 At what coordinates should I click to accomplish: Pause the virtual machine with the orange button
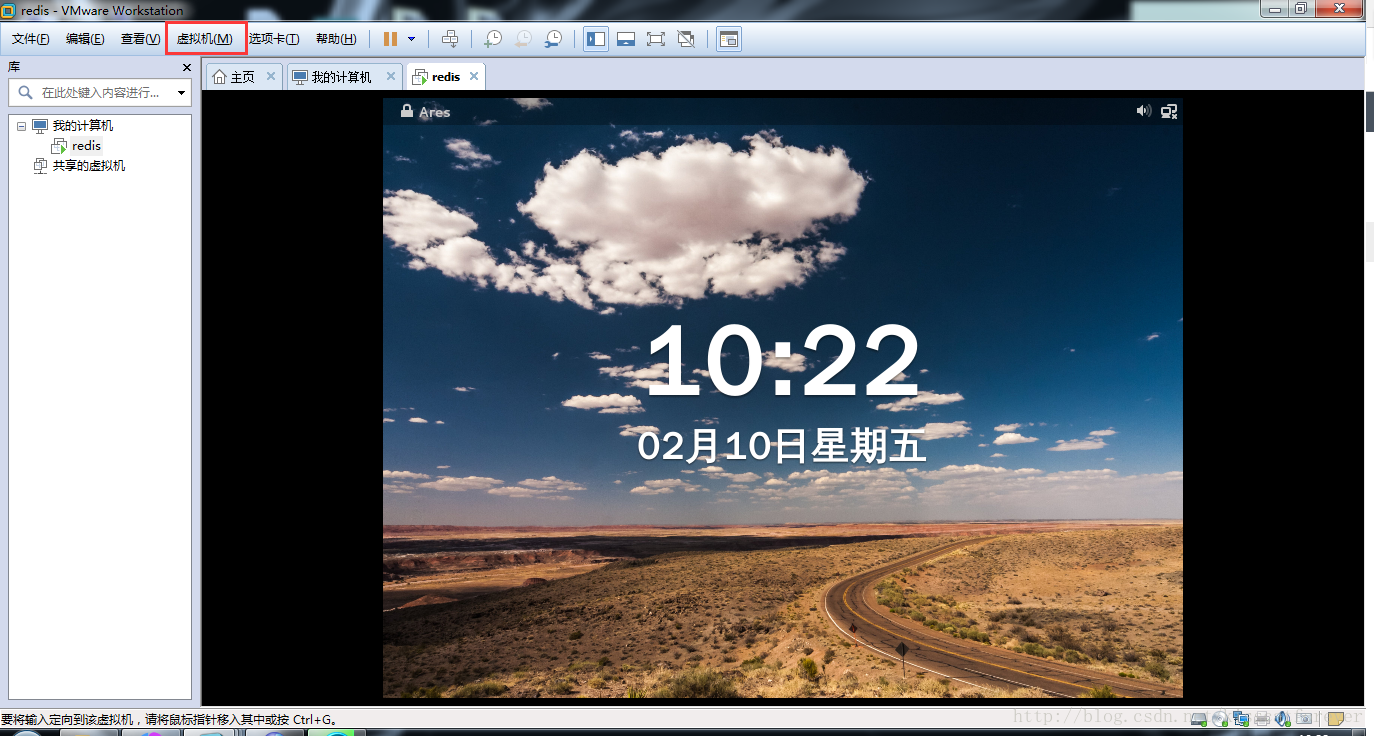point(390,39)
